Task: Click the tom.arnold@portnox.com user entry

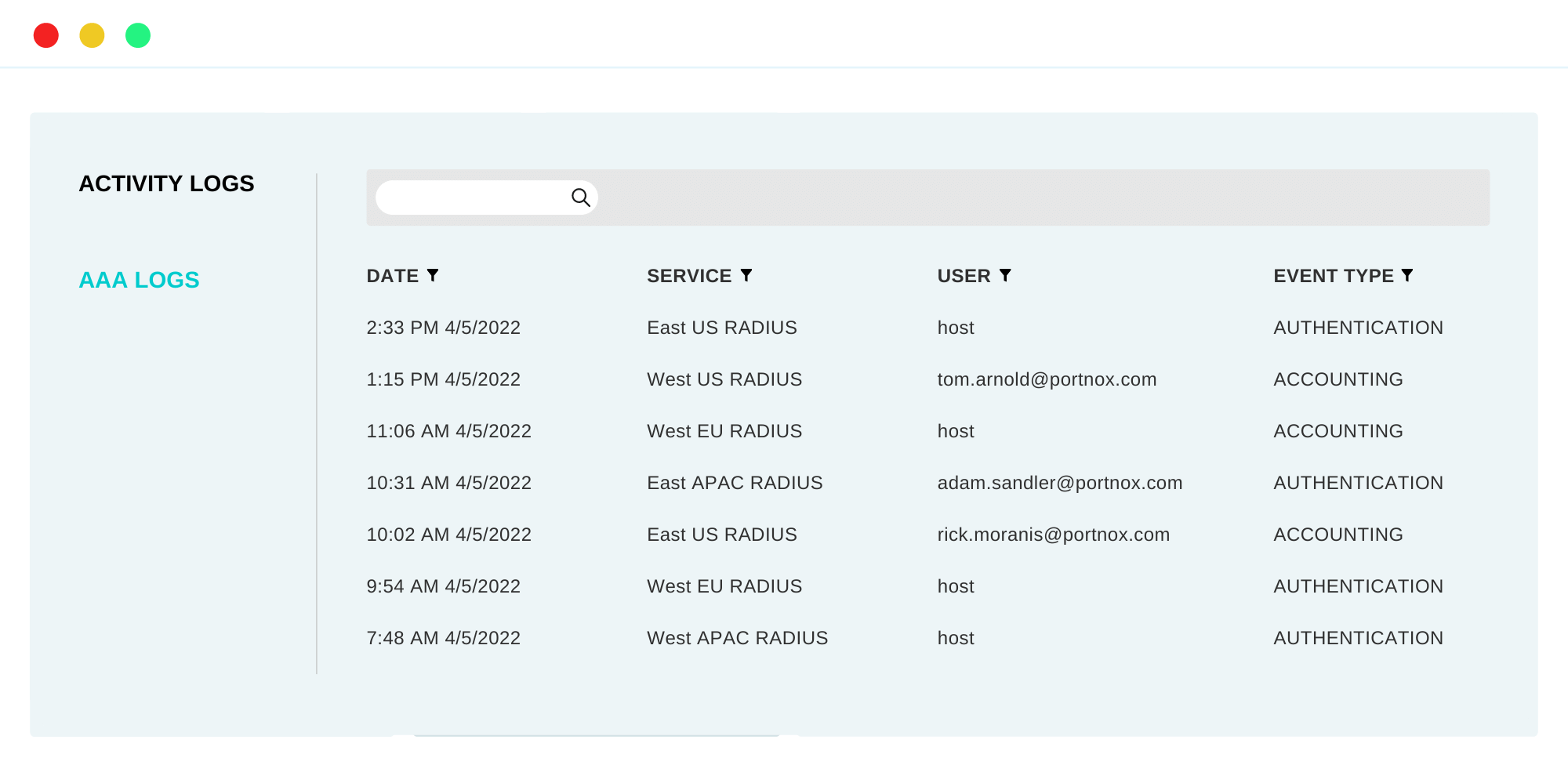Action: 1047,379
